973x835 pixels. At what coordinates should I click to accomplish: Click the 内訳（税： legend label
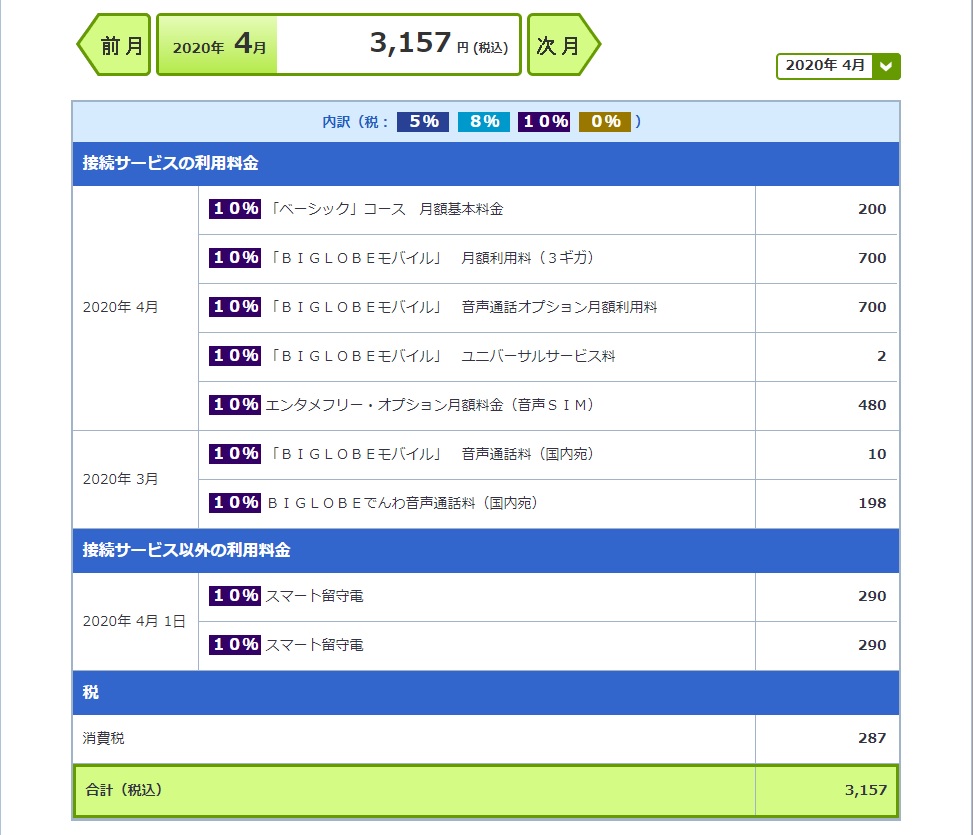pos(356,122)
